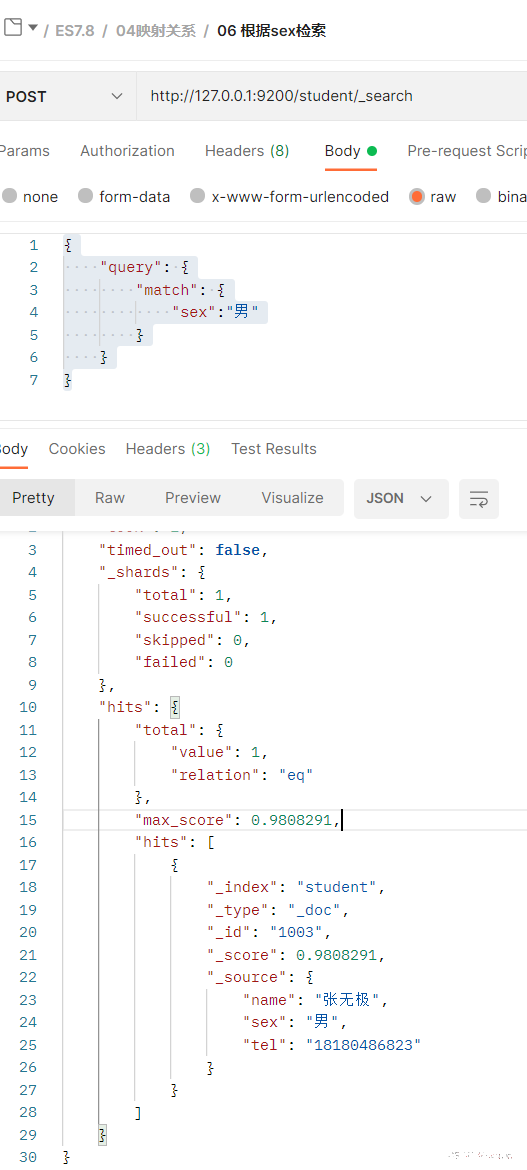This screenshot has height=1170, width=527.
Task: Click the "sex": "男" line in response
Action: 295,1022
